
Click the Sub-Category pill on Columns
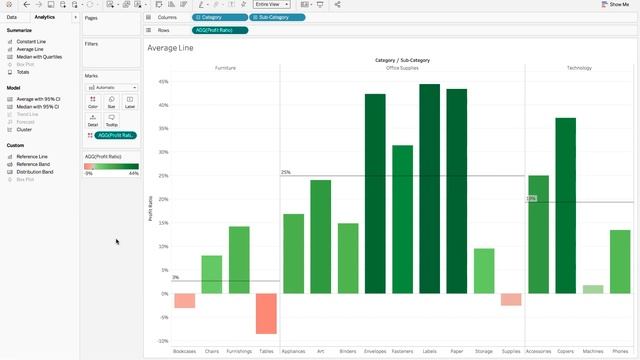[277, 17]
